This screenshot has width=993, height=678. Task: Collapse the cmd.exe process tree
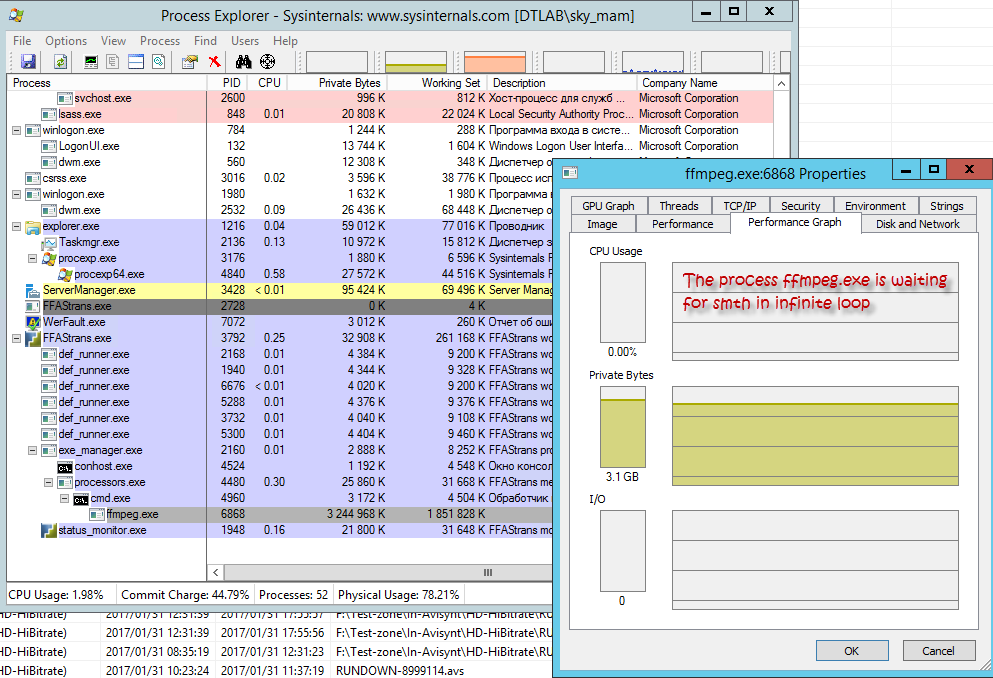pyautogui.click(x=64, y=499)
